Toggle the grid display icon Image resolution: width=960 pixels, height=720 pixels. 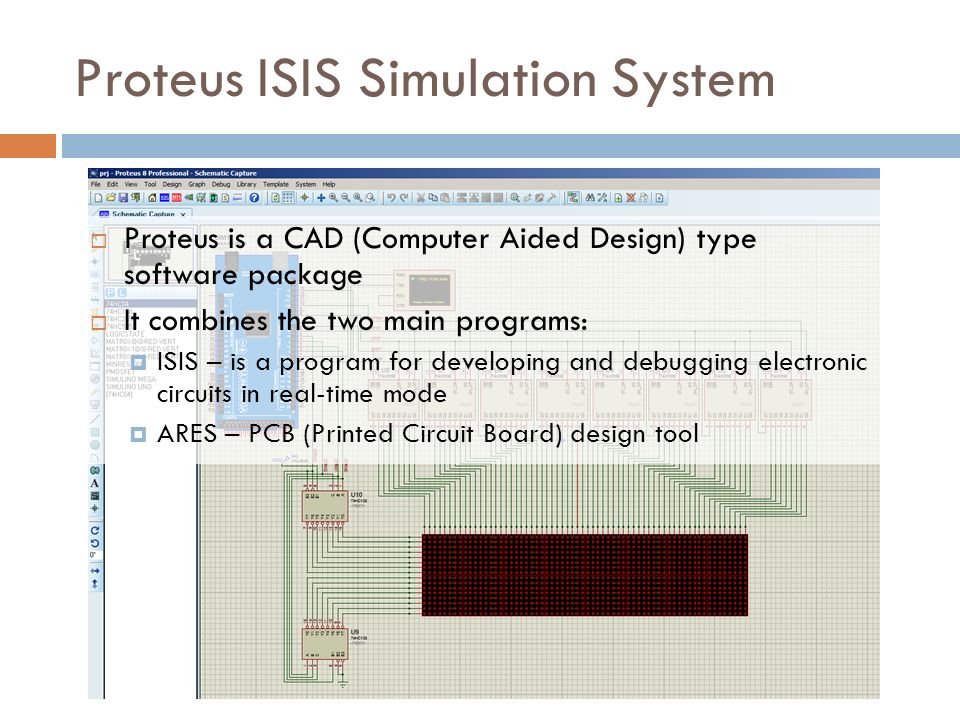(288, 198)
